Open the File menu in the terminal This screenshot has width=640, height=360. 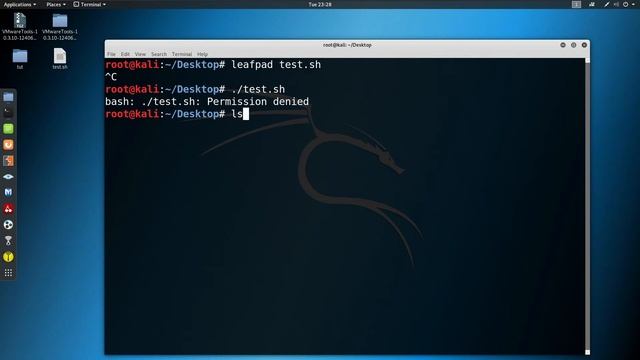(x=111, y=54)
